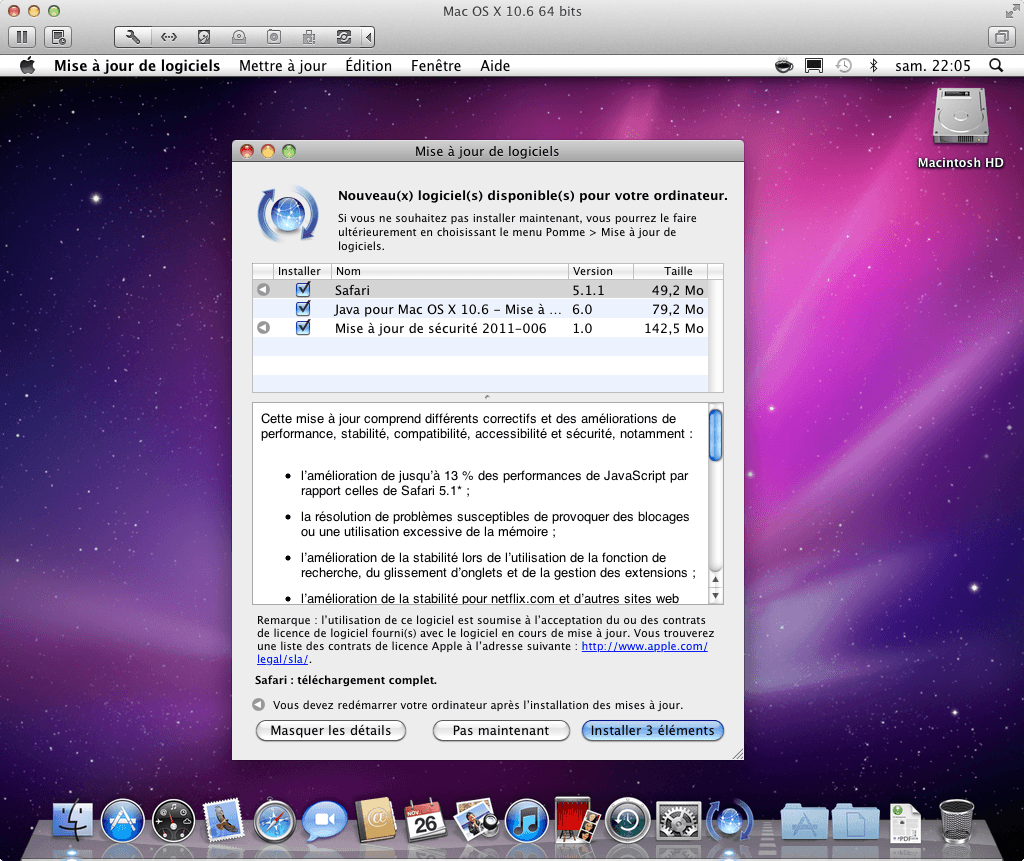Open the apple.com legal sla link
This screenshot has height=861, width=1024.
645,646
